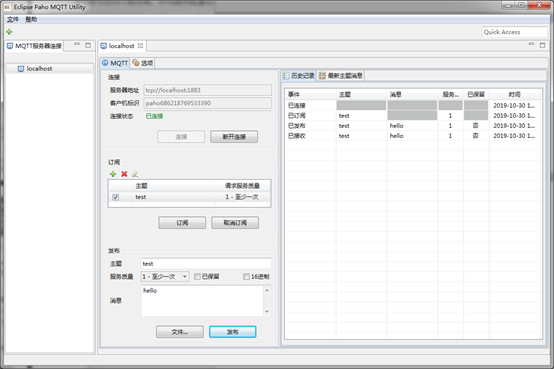Image resolution: width=554 pixels, height=369 pixels.
Task: Click the message area scroll up arrow
Action: click(x=267, y=290)
